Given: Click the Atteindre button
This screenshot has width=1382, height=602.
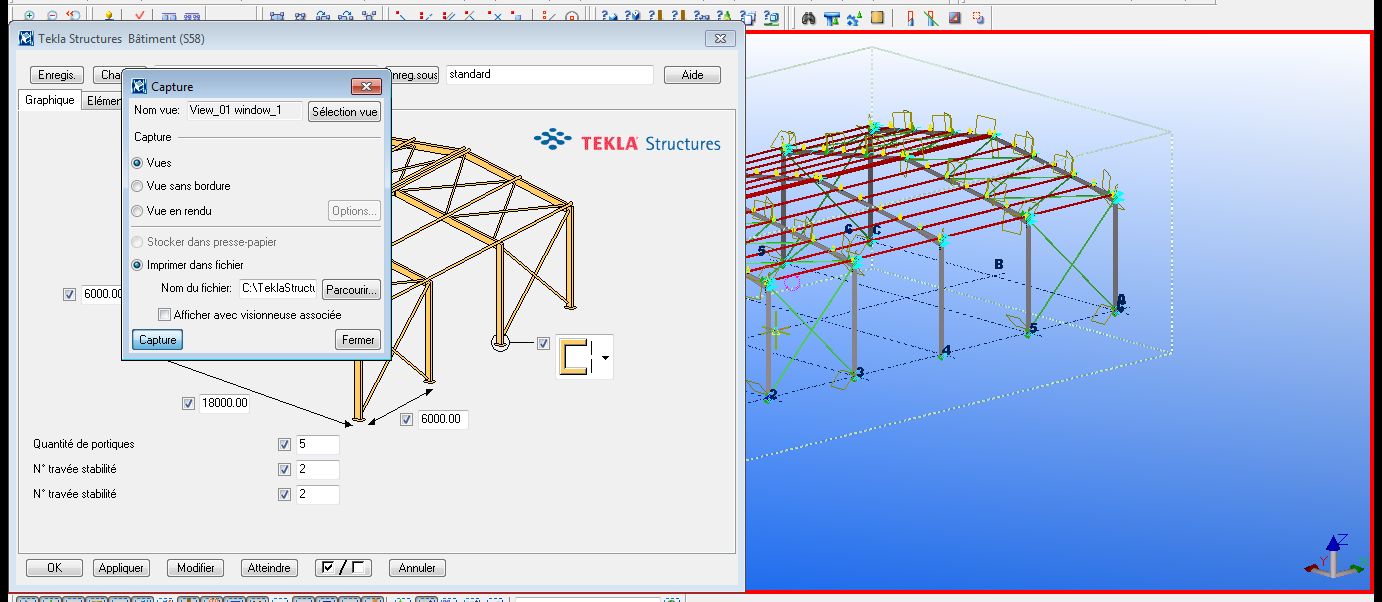Looking at the screenshot, I should coord(269,568).
